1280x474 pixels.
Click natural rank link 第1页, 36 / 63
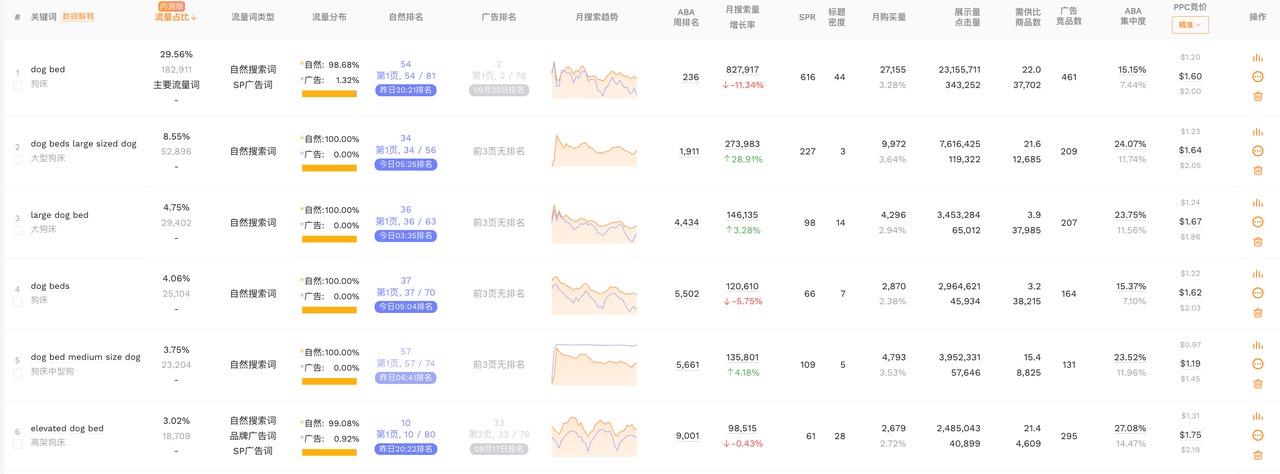[x=405, y=221]
